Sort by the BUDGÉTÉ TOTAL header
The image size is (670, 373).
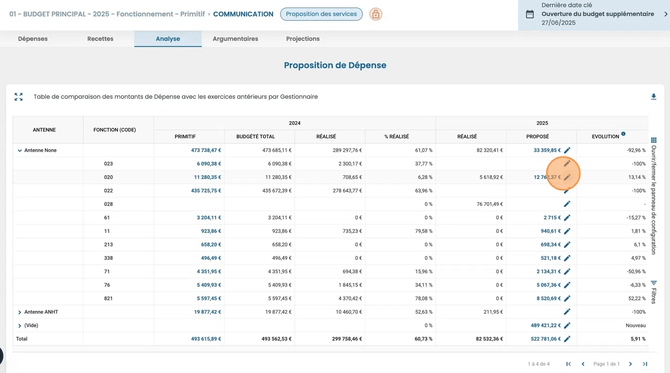tap(256, 137)
